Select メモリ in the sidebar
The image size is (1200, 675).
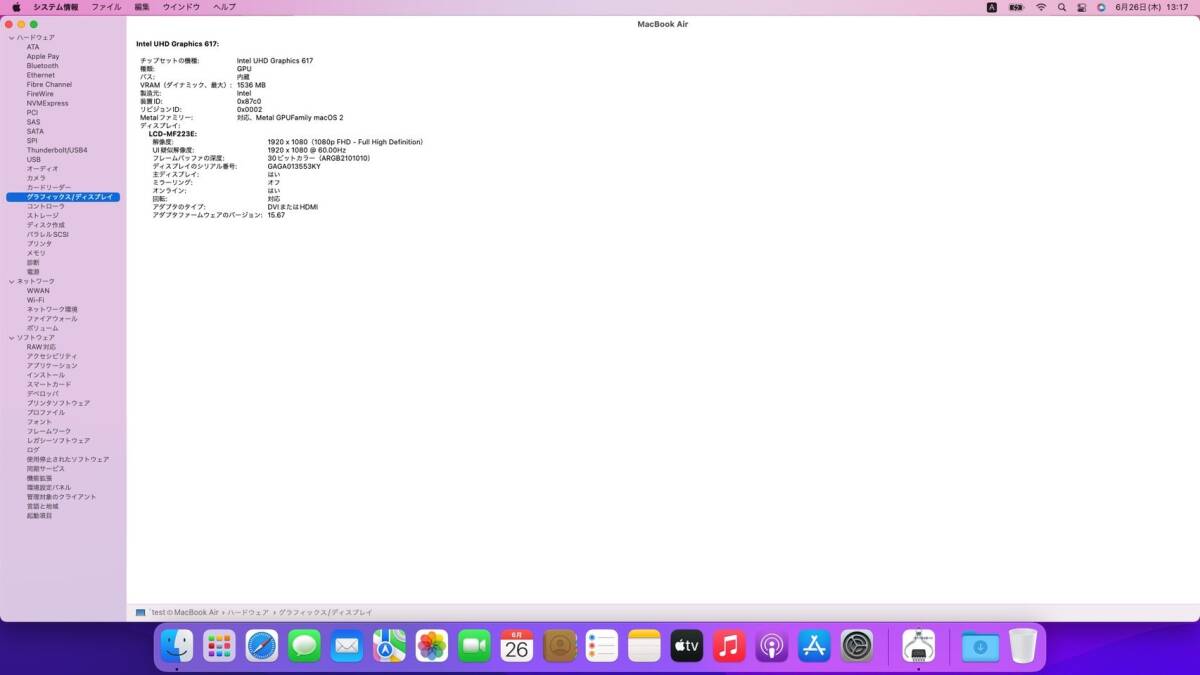point(36,253)
